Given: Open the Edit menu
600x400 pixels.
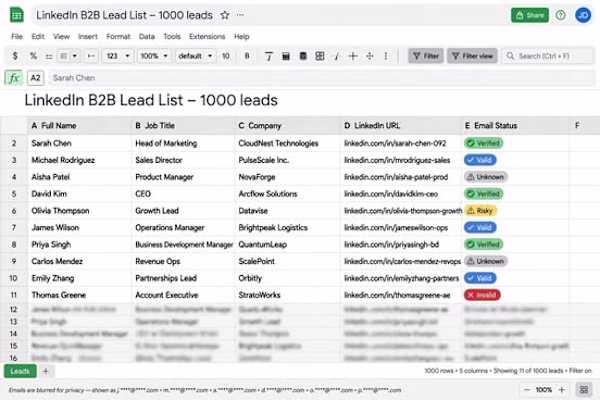Looking at the screenshot, I should (x=38, y=37).
